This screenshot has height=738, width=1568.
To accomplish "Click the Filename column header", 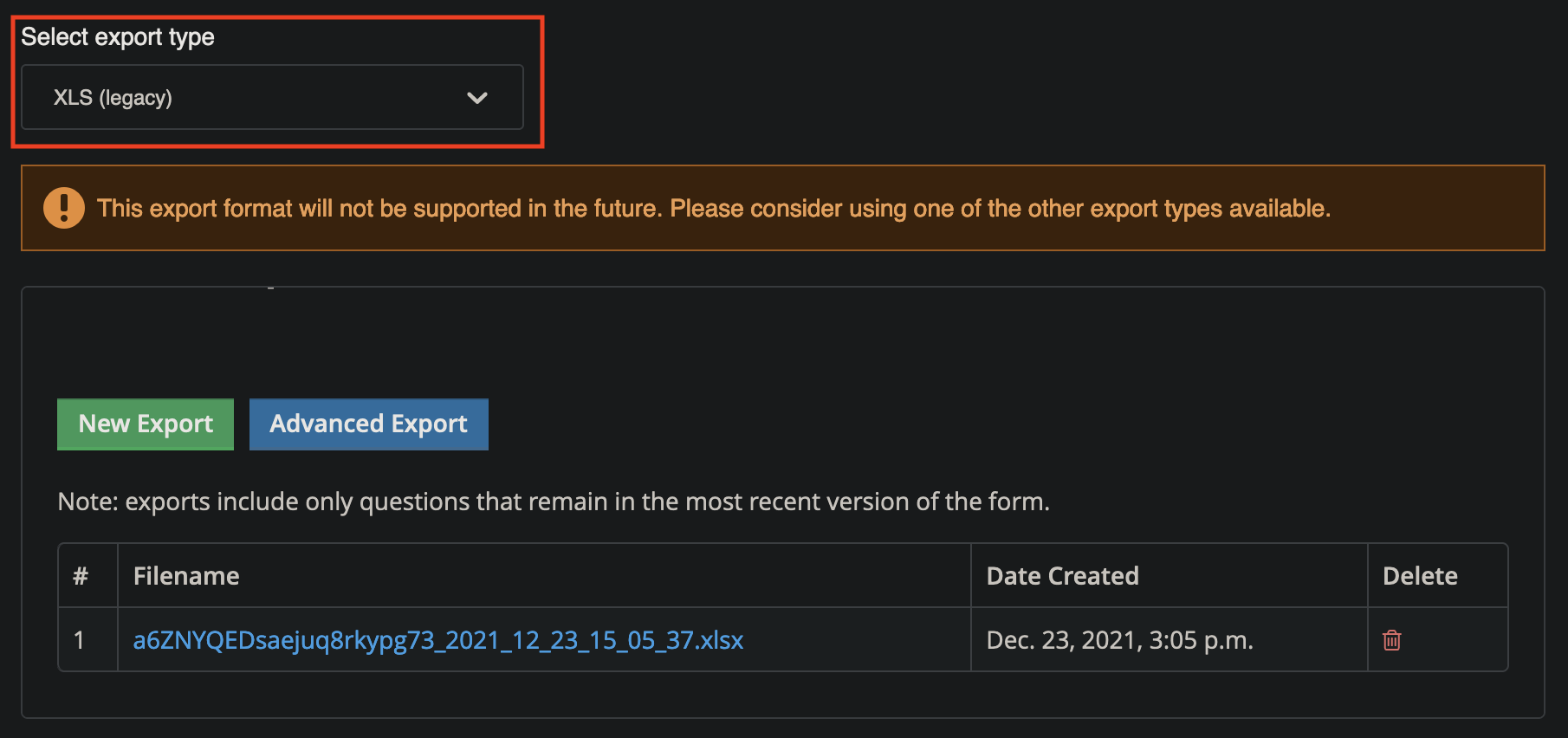I will (186, 576).
